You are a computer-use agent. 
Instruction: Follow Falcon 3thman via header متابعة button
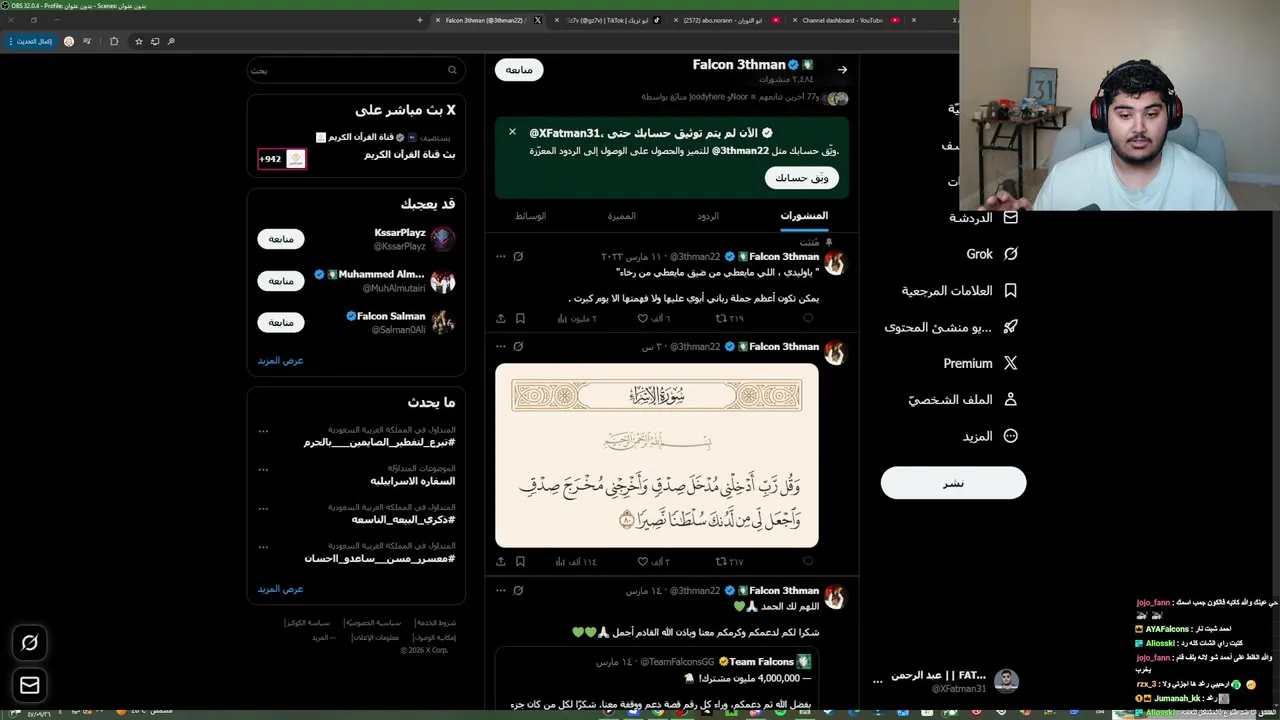pos(519,69)
